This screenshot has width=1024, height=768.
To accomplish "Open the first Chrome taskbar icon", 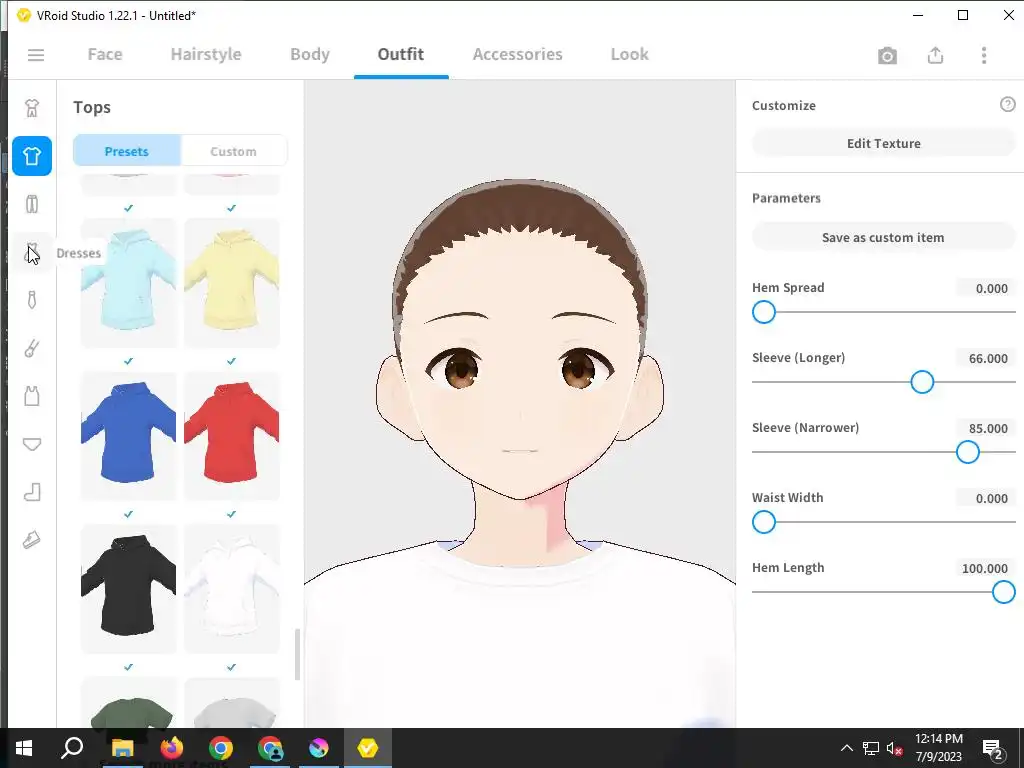I will click(x=221, y=748).
